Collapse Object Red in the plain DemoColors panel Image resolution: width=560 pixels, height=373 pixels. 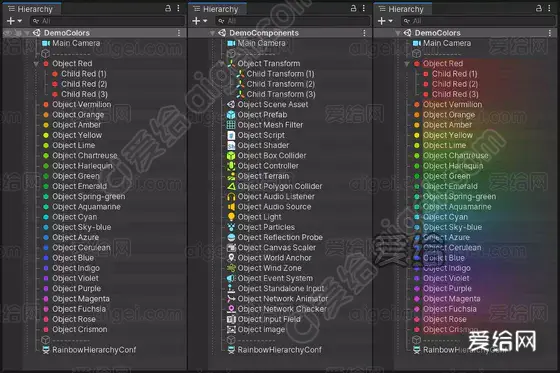tap(36, 64)
